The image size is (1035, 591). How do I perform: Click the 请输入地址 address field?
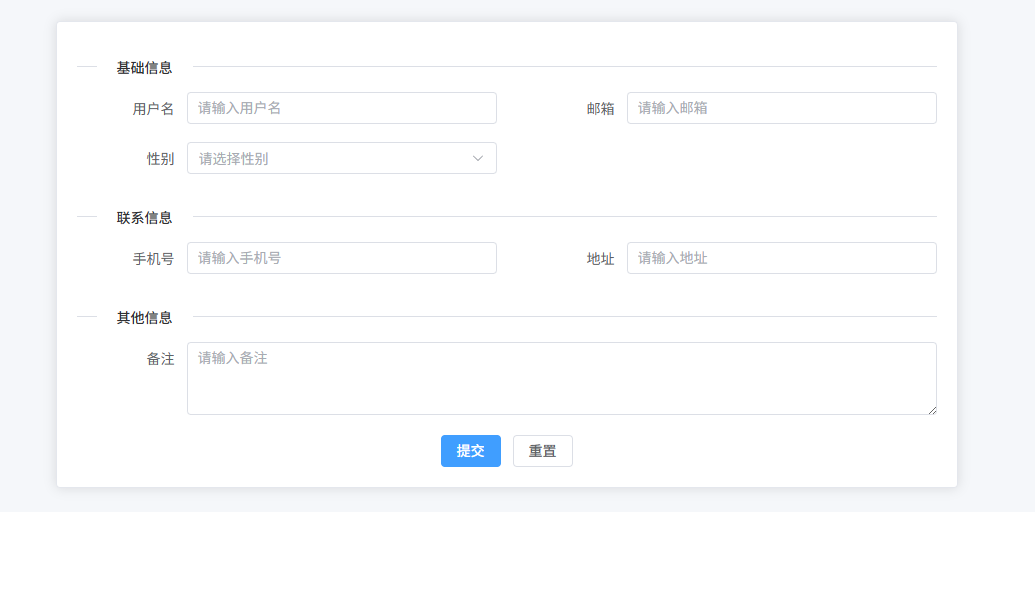tap(781, 258)
